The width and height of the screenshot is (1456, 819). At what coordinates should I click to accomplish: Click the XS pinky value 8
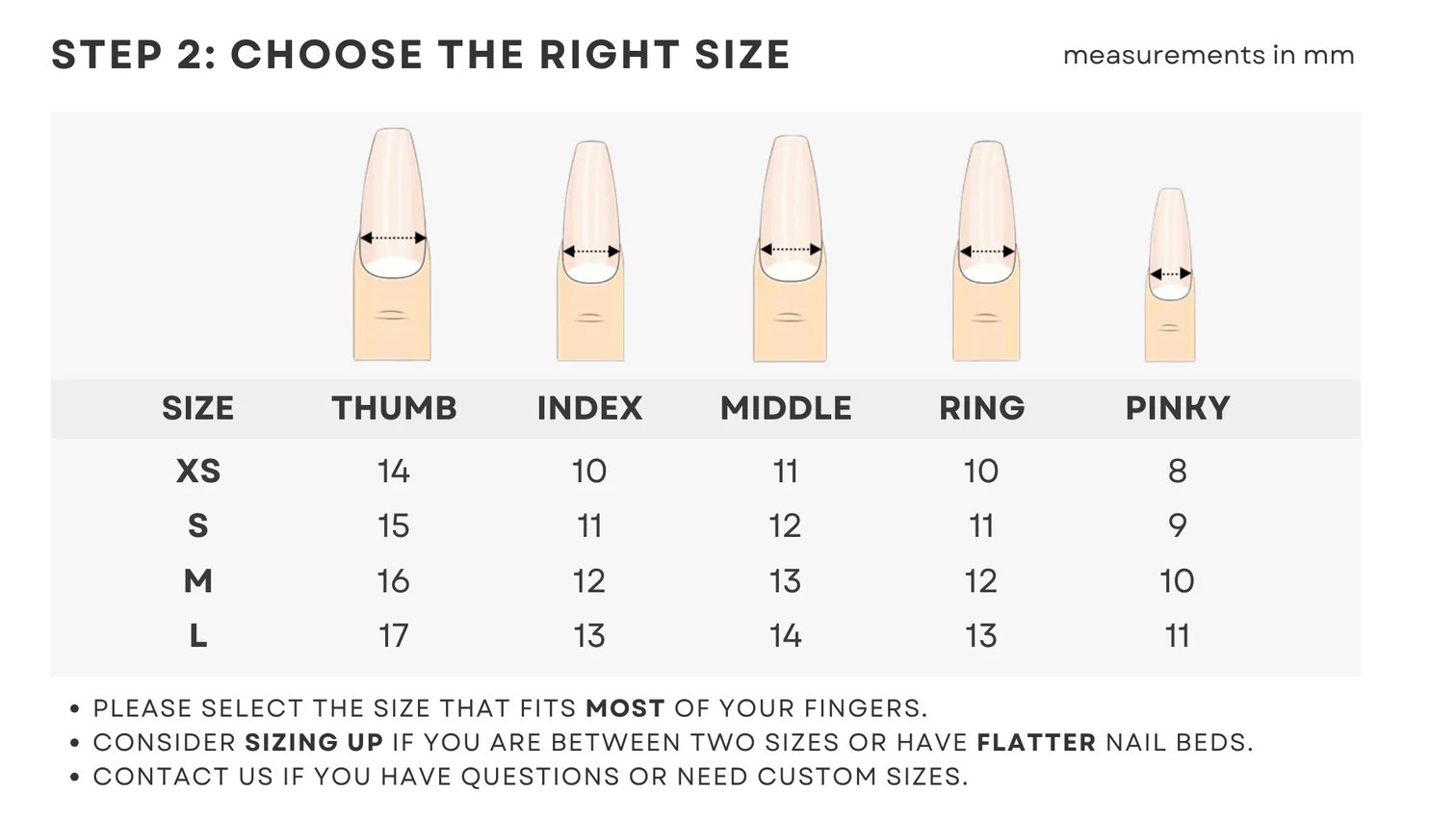click(x=1177, y=472)
